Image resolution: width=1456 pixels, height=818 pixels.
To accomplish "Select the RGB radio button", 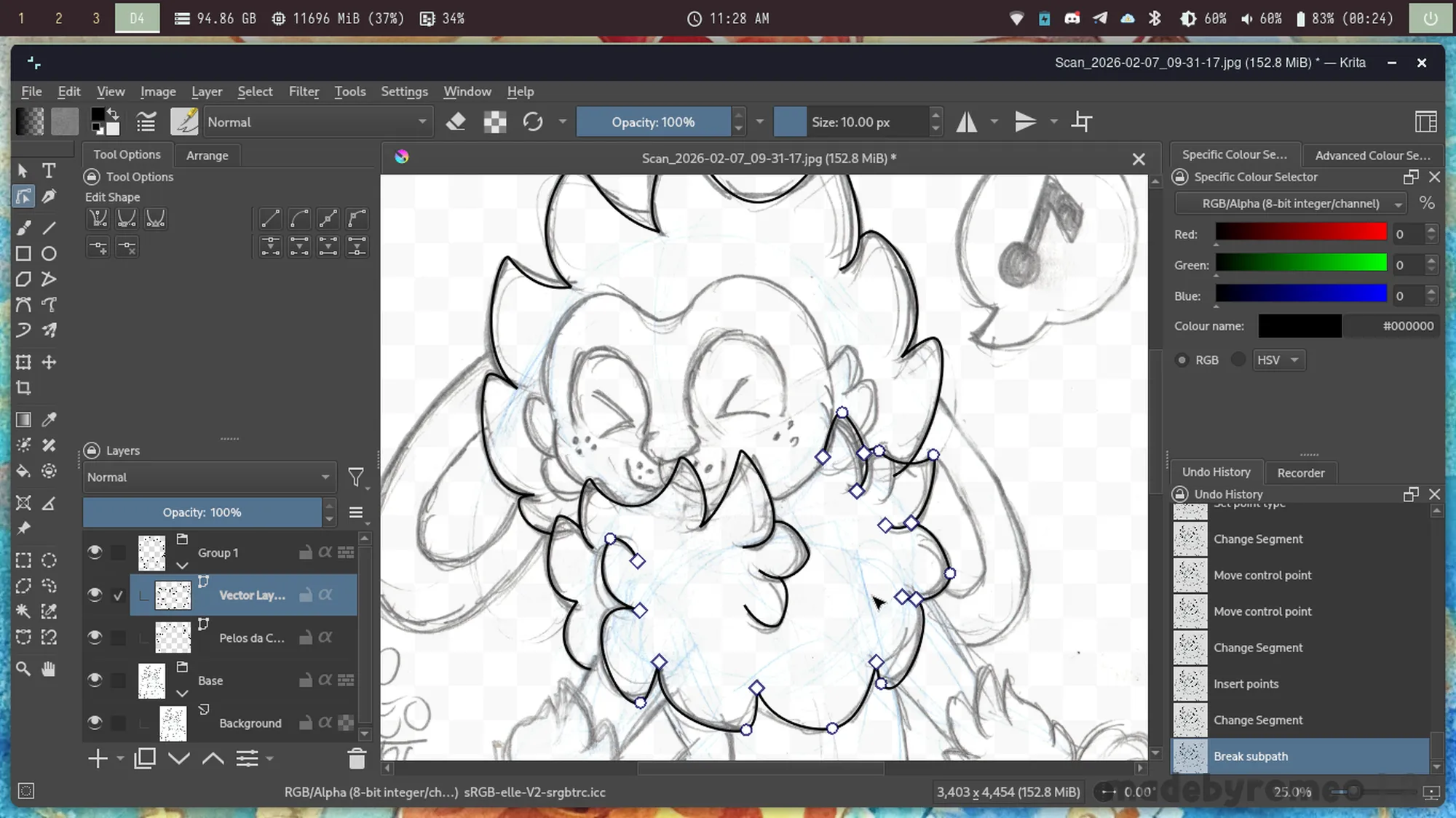I will [1182, 360].
